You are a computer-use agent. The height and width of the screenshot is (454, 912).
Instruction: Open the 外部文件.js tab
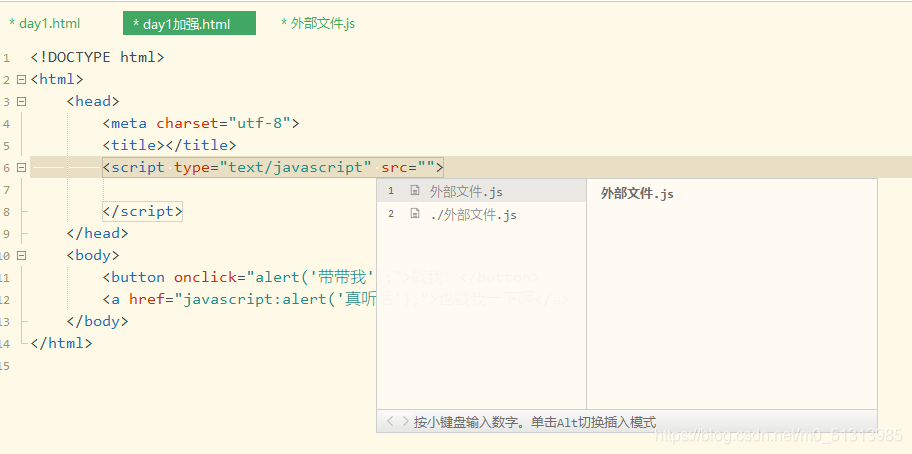point(318,24)
